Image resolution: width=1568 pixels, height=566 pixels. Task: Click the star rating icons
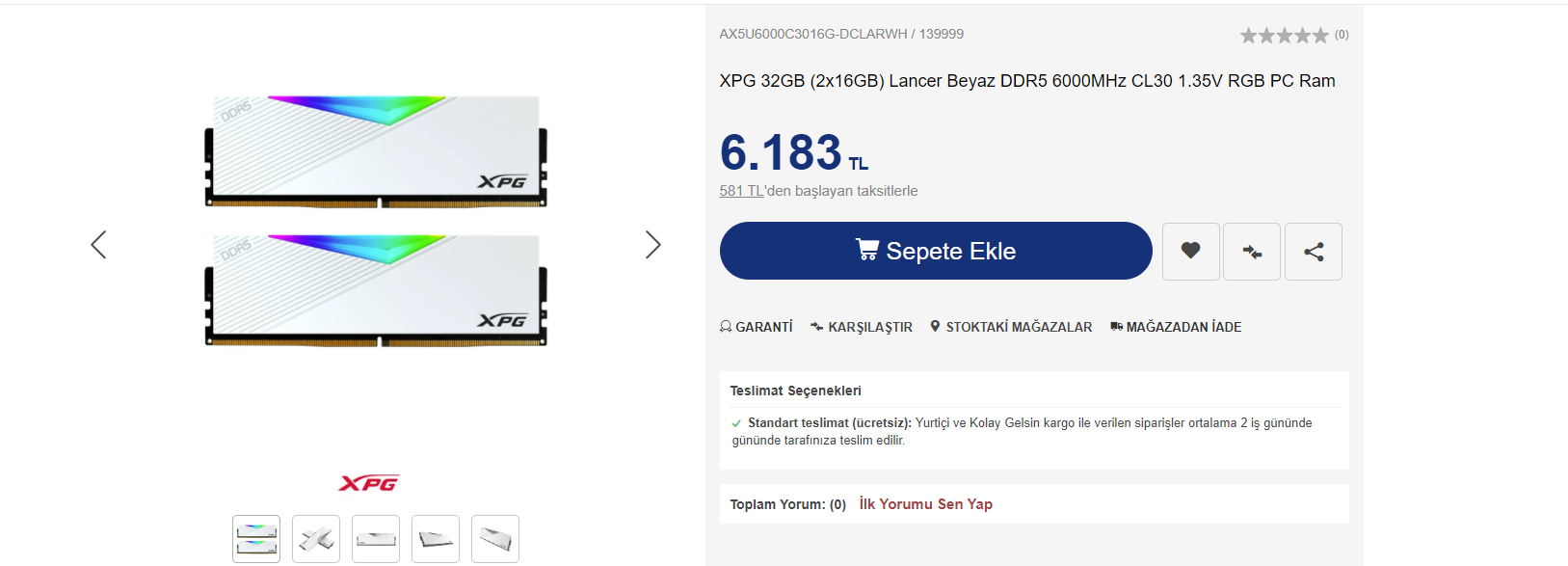[x=1284, y=36]
